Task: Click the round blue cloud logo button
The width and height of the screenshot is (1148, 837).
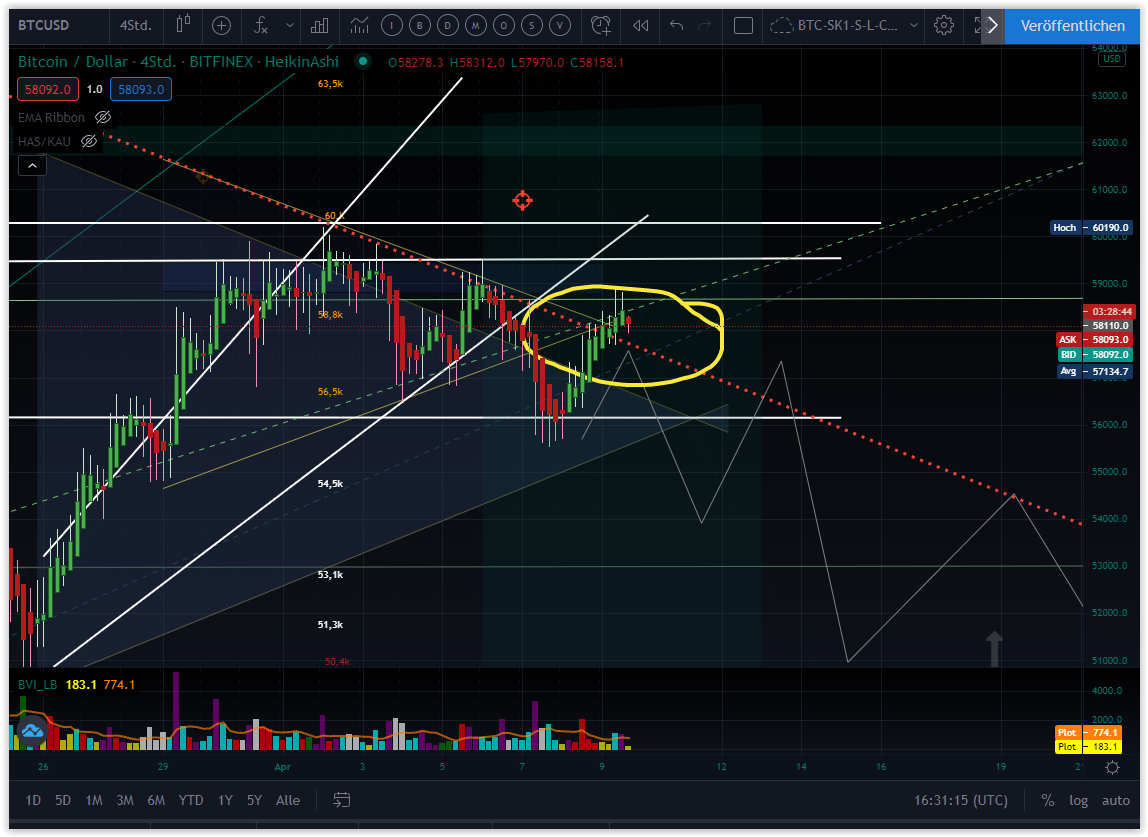Action: (x=32, y=730)
